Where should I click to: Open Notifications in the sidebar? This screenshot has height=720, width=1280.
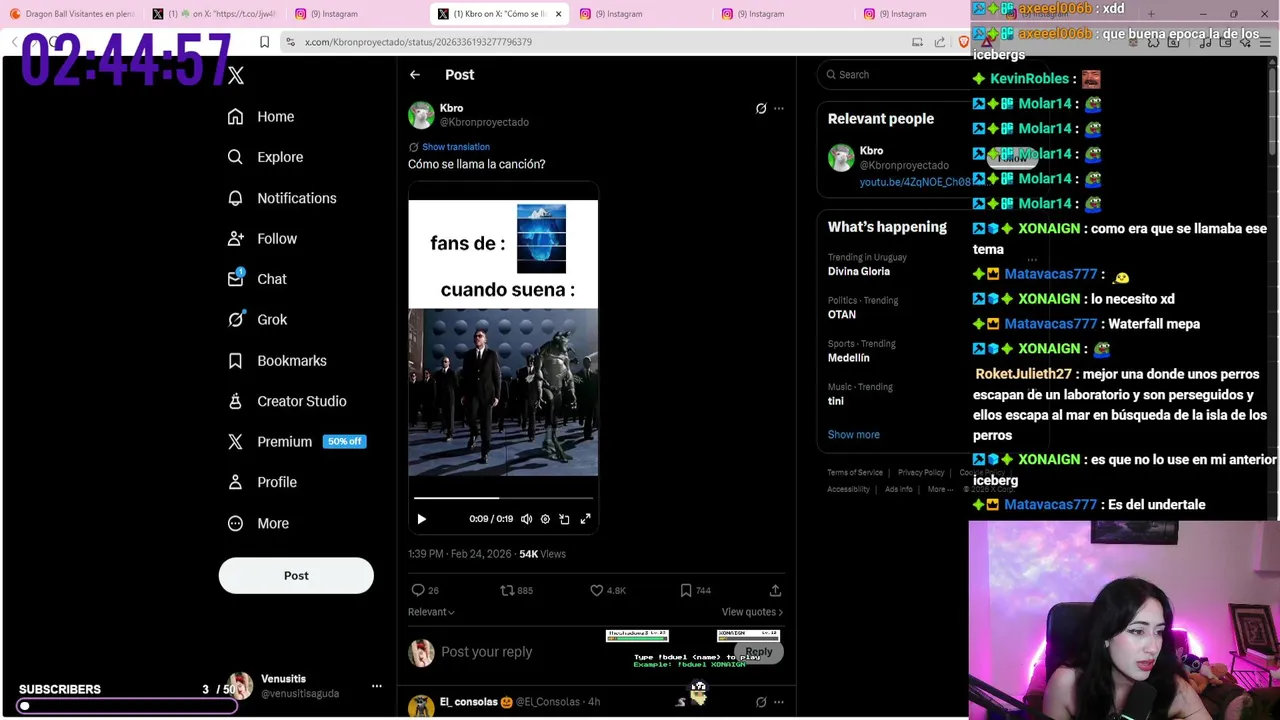tap(282, 198)
